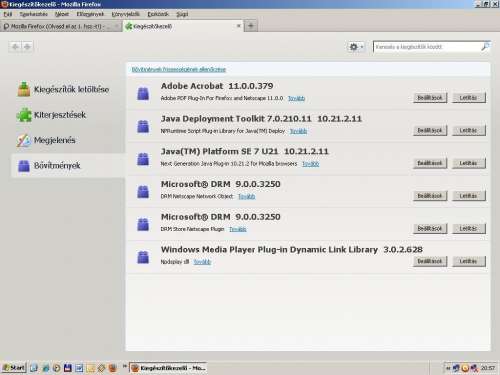Open Beállítások for Java Deployment Toolkit

(x=430, y=130)
